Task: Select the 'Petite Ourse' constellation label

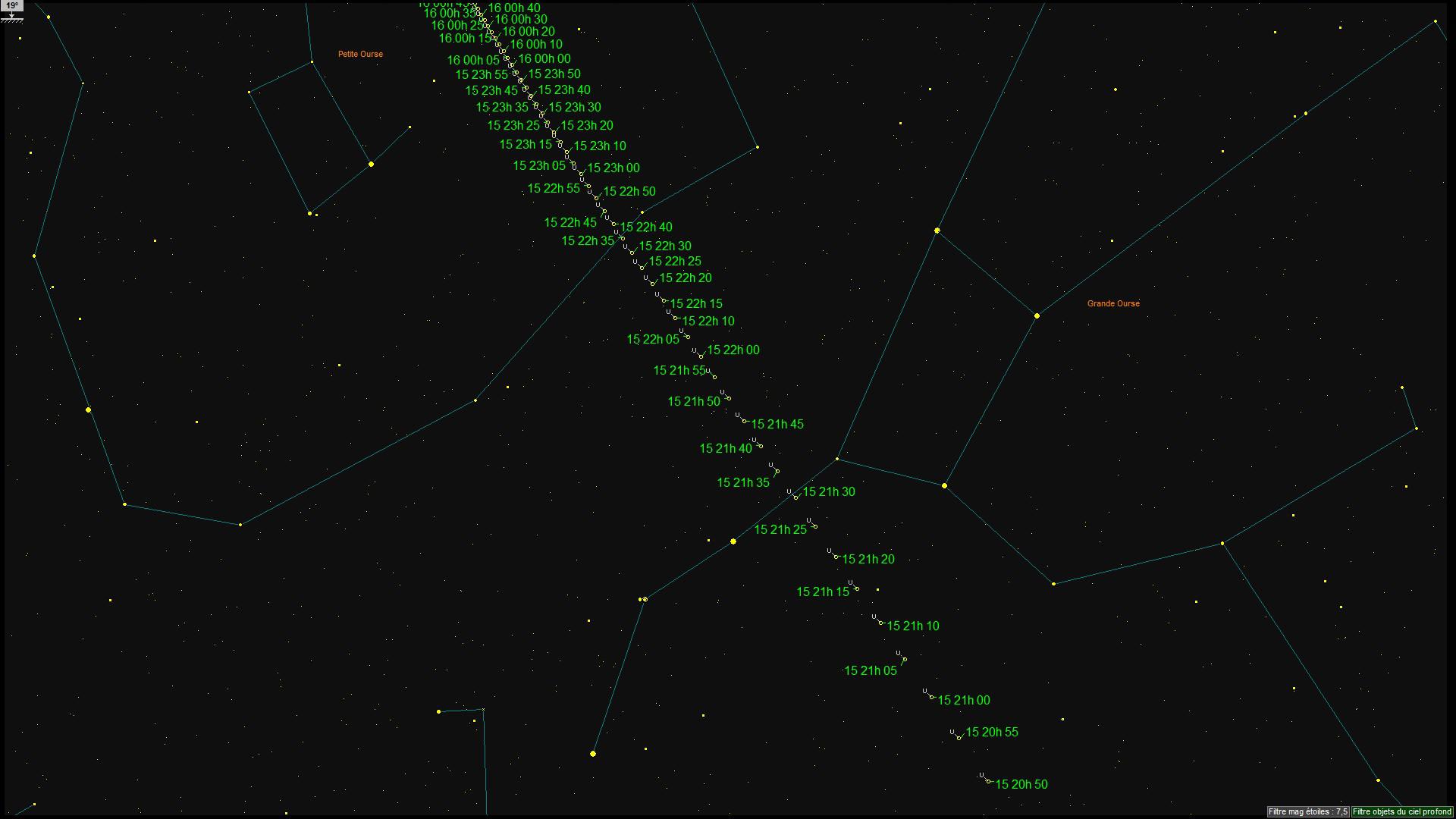Action: (360, 54)
